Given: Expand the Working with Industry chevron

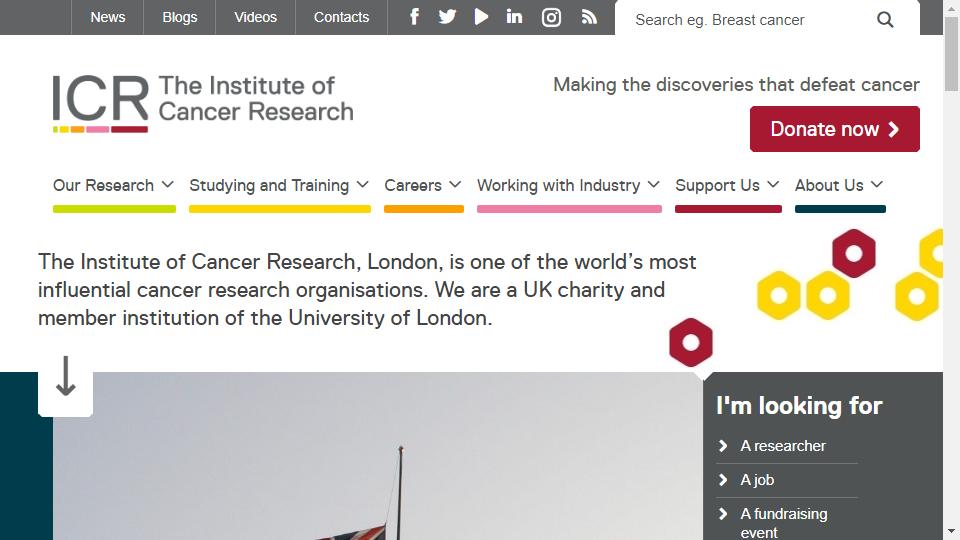Looking at the screenshot, I should coord(654,184).
